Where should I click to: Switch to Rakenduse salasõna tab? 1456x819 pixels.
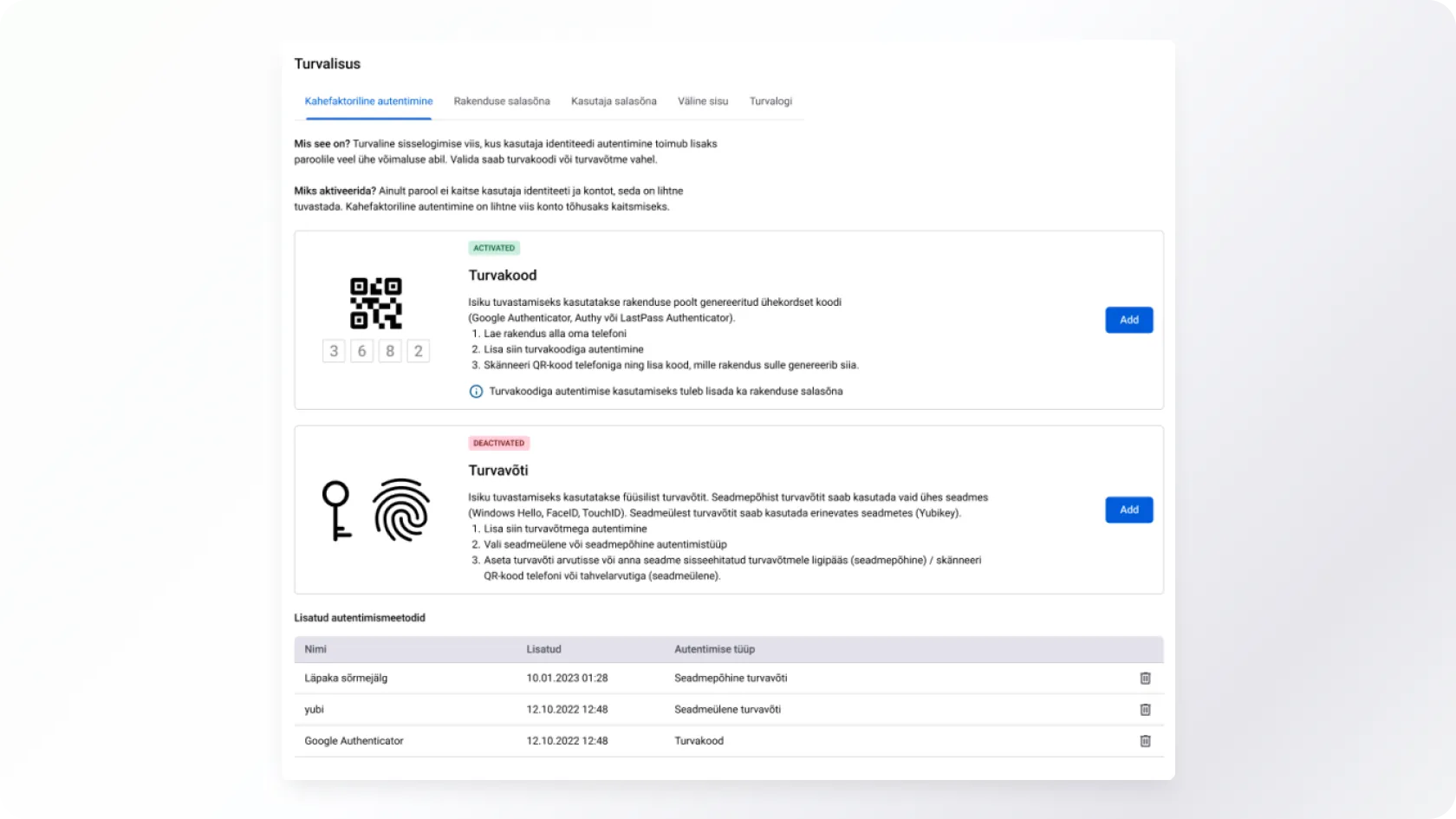pyautogui.click(x=502, y=101)
